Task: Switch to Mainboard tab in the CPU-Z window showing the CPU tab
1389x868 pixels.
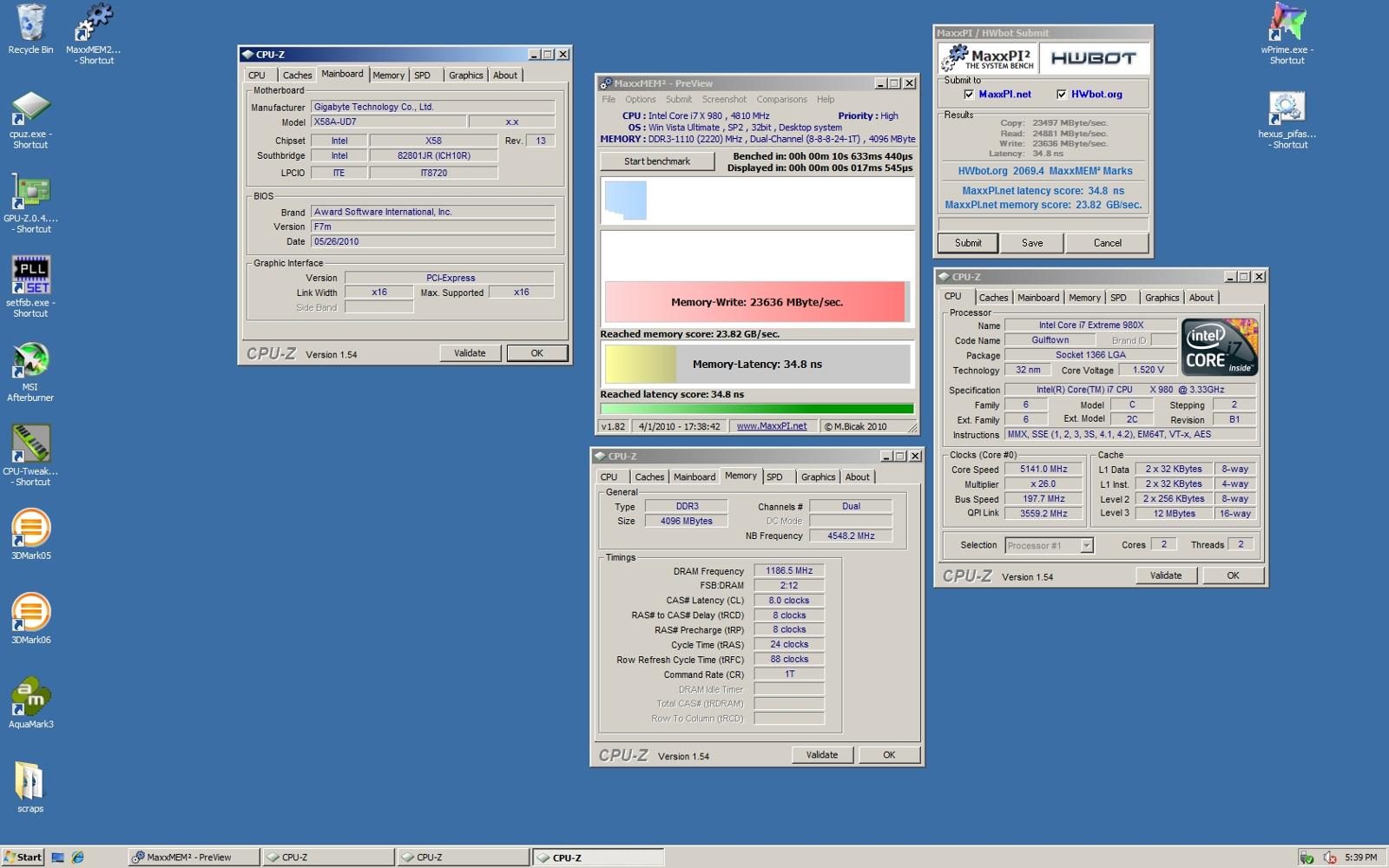Action: [x=1038, y=298]
